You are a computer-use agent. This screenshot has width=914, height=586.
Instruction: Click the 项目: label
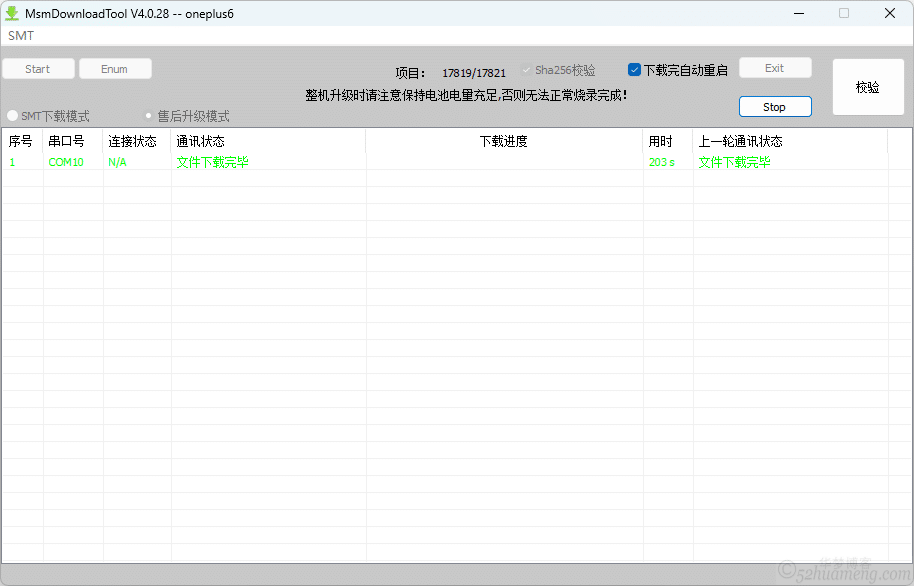(x=410, y=73)
